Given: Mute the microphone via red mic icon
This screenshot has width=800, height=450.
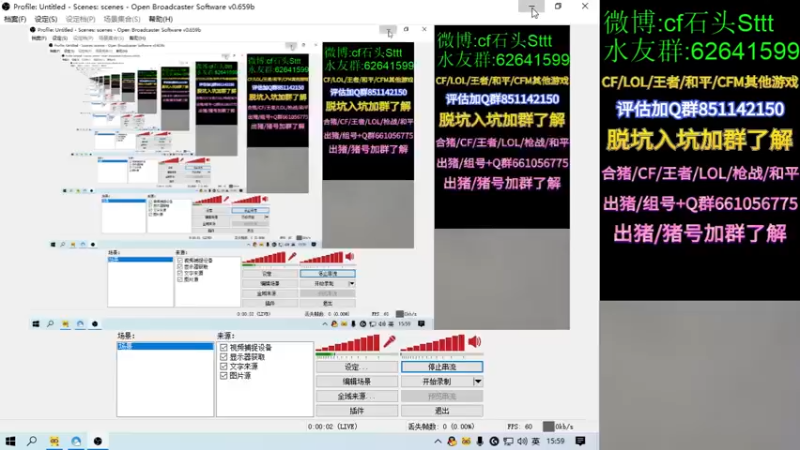Looking at the screenshot, I should pyautogui.click(x=390, y=341).
